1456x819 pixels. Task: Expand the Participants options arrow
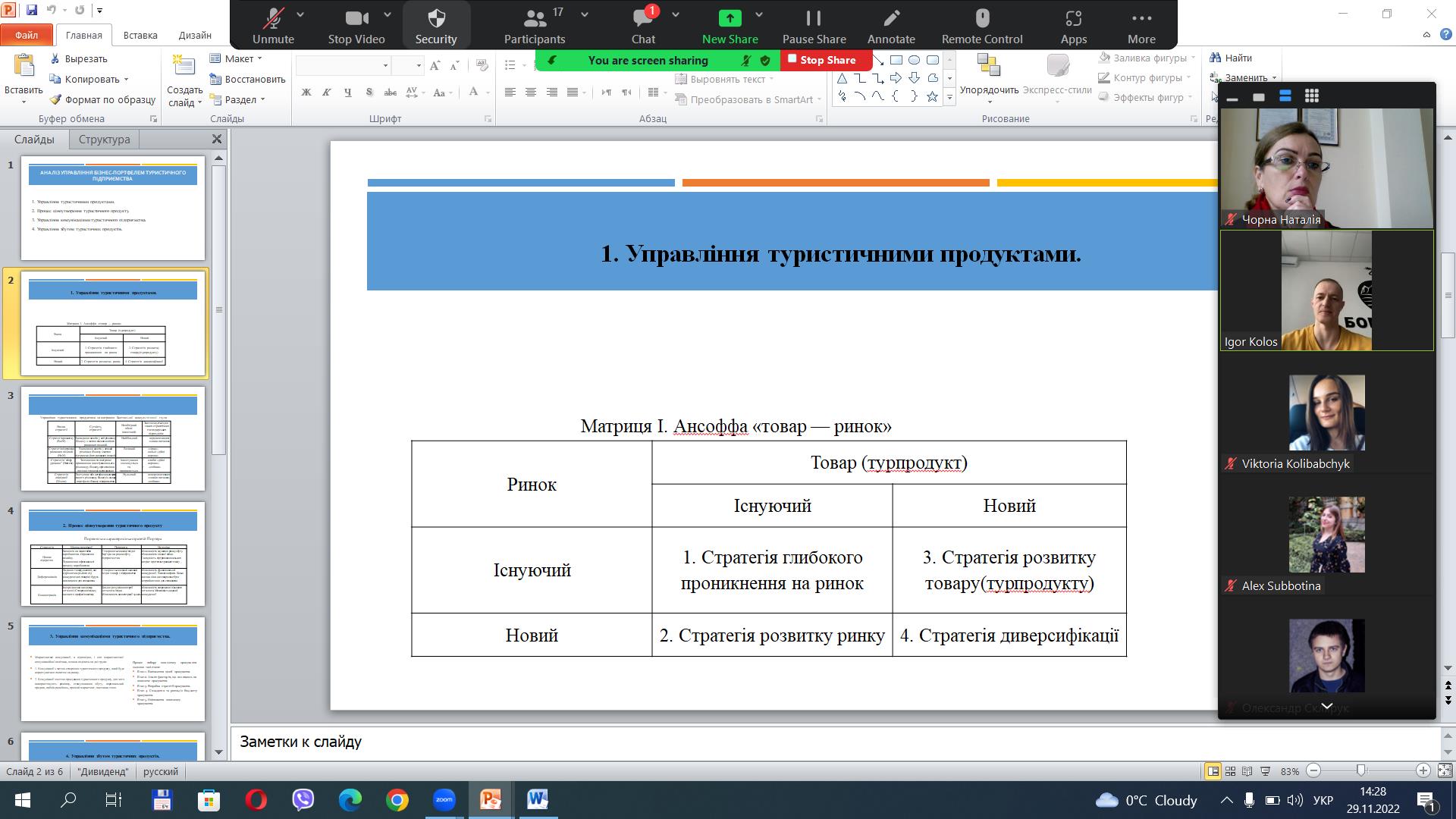584,14
